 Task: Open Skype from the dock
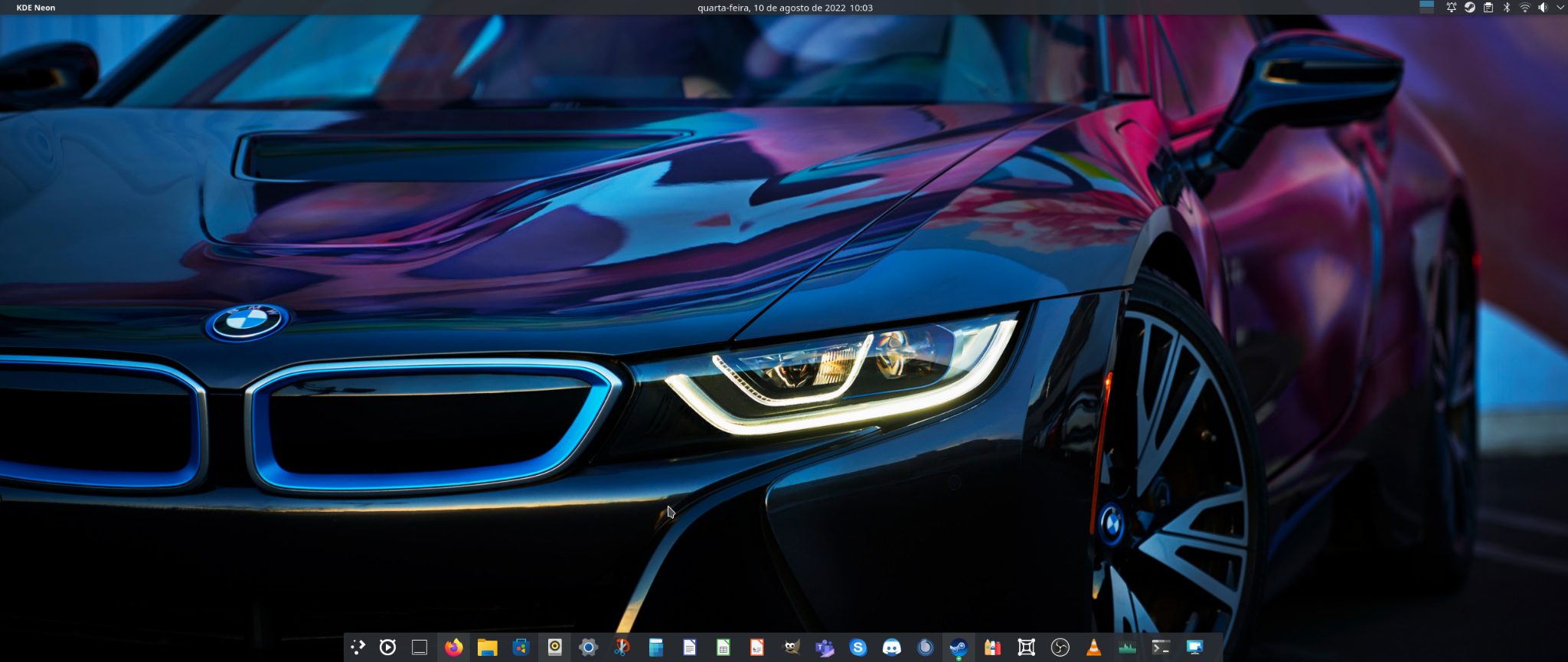(x=858, y=647)
